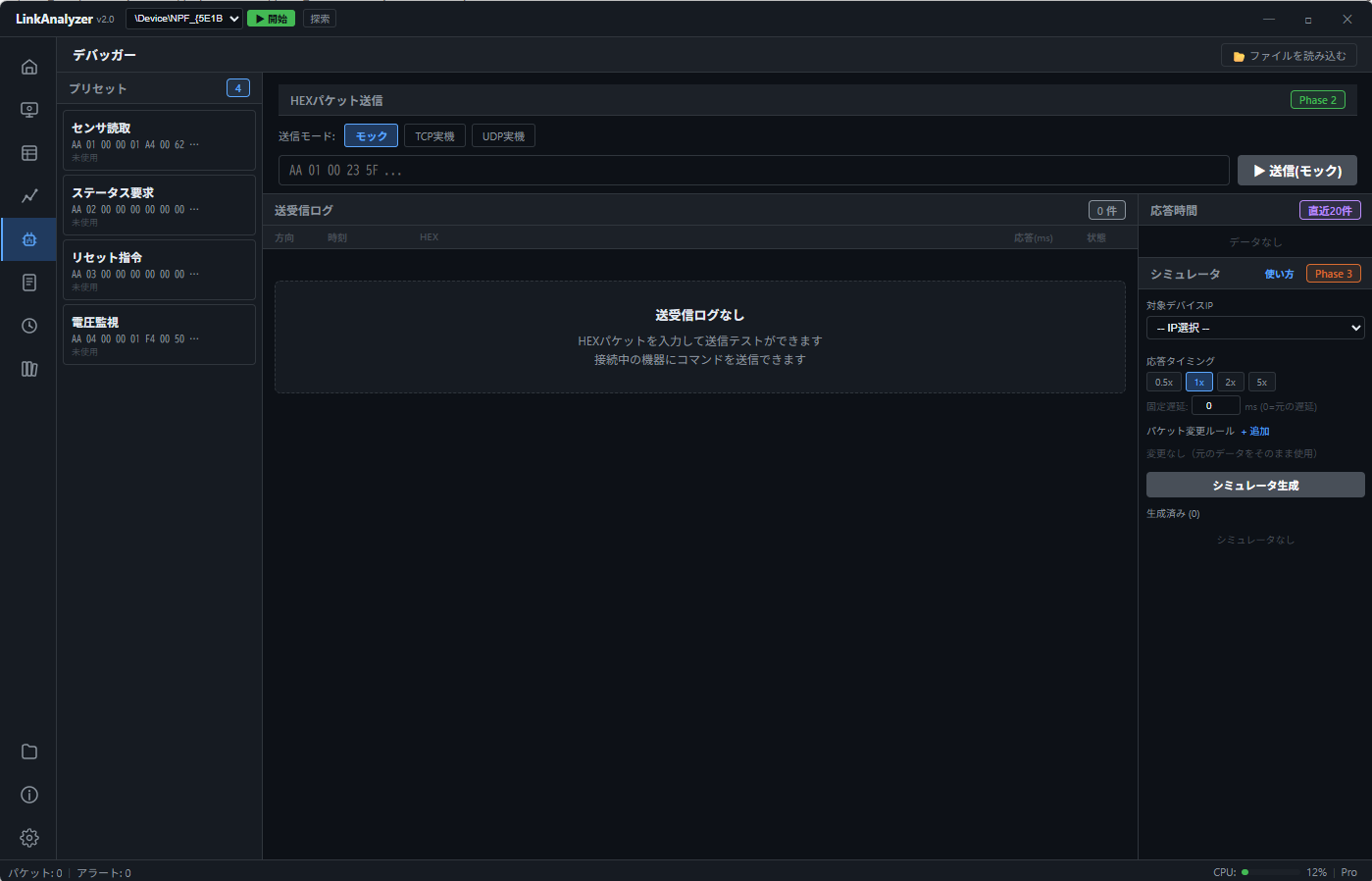This screenshot has width=1372, height=881.
Task: Open the folder icon in the lower sidebar
Action: (29, 751)
